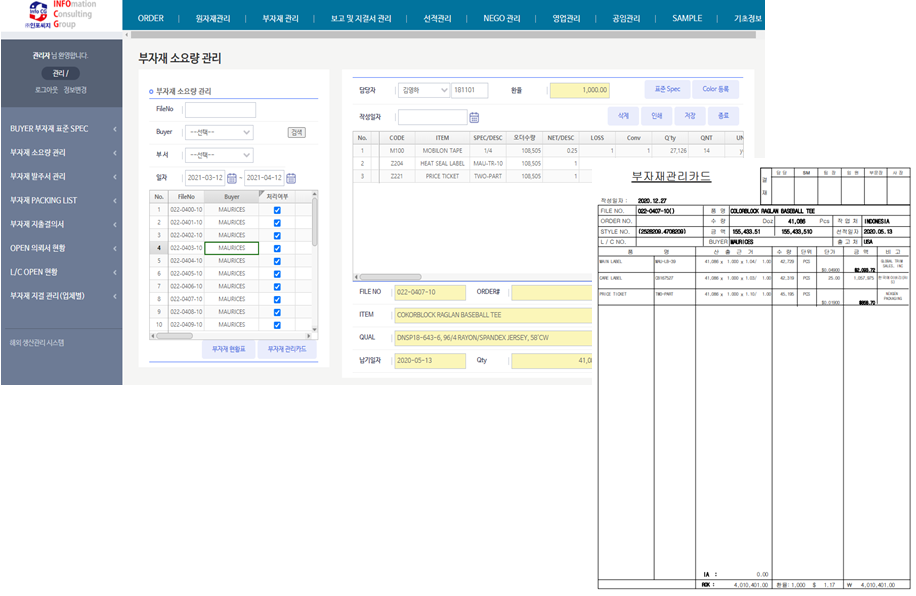Click the file list vertical scrollbar
Image resolution: width=916 pixels, height=596 pixels.
point(315,222)
